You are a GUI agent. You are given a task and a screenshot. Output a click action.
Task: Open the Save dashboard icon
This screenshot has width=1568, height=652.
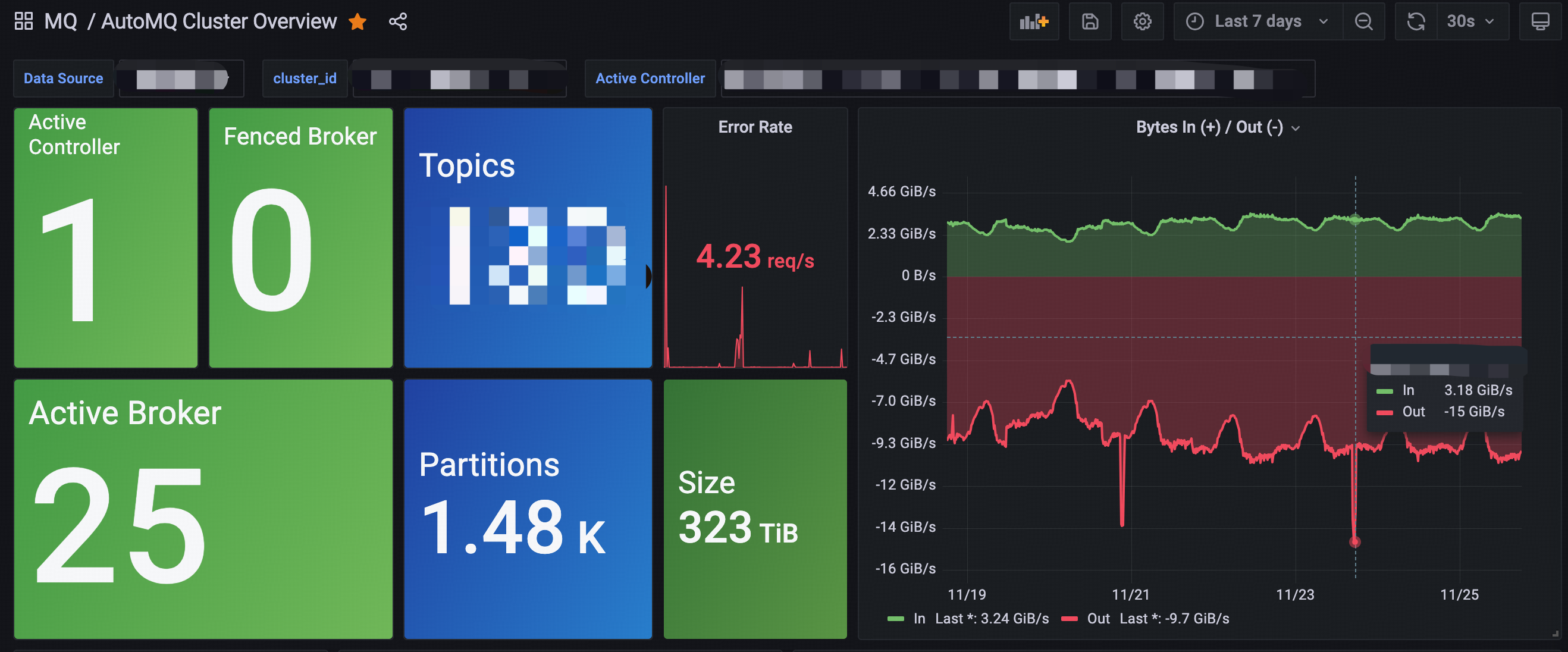[x=1091, y=21]
